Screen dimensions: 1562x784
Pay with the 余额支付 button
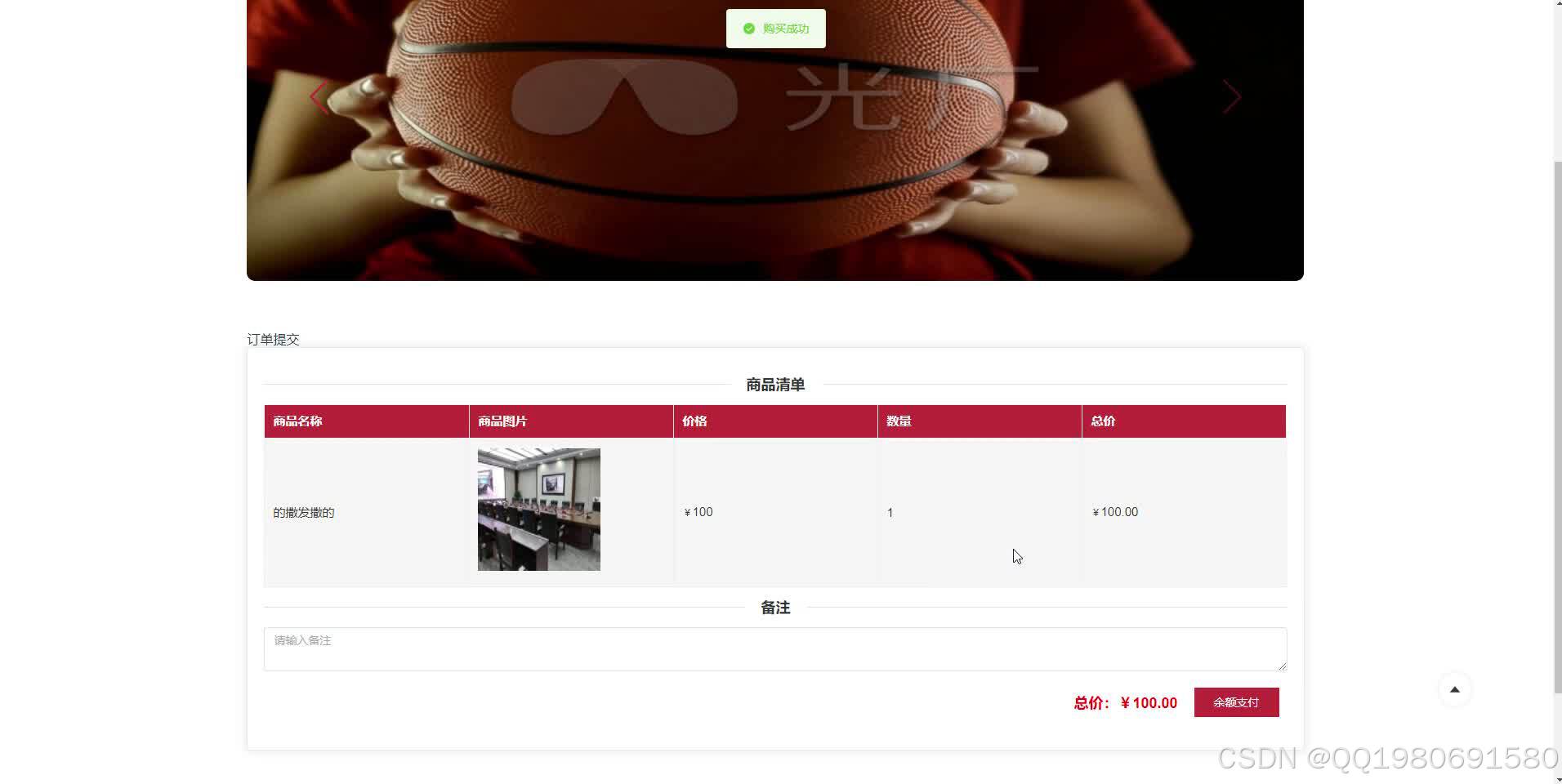pos(1236,702)
